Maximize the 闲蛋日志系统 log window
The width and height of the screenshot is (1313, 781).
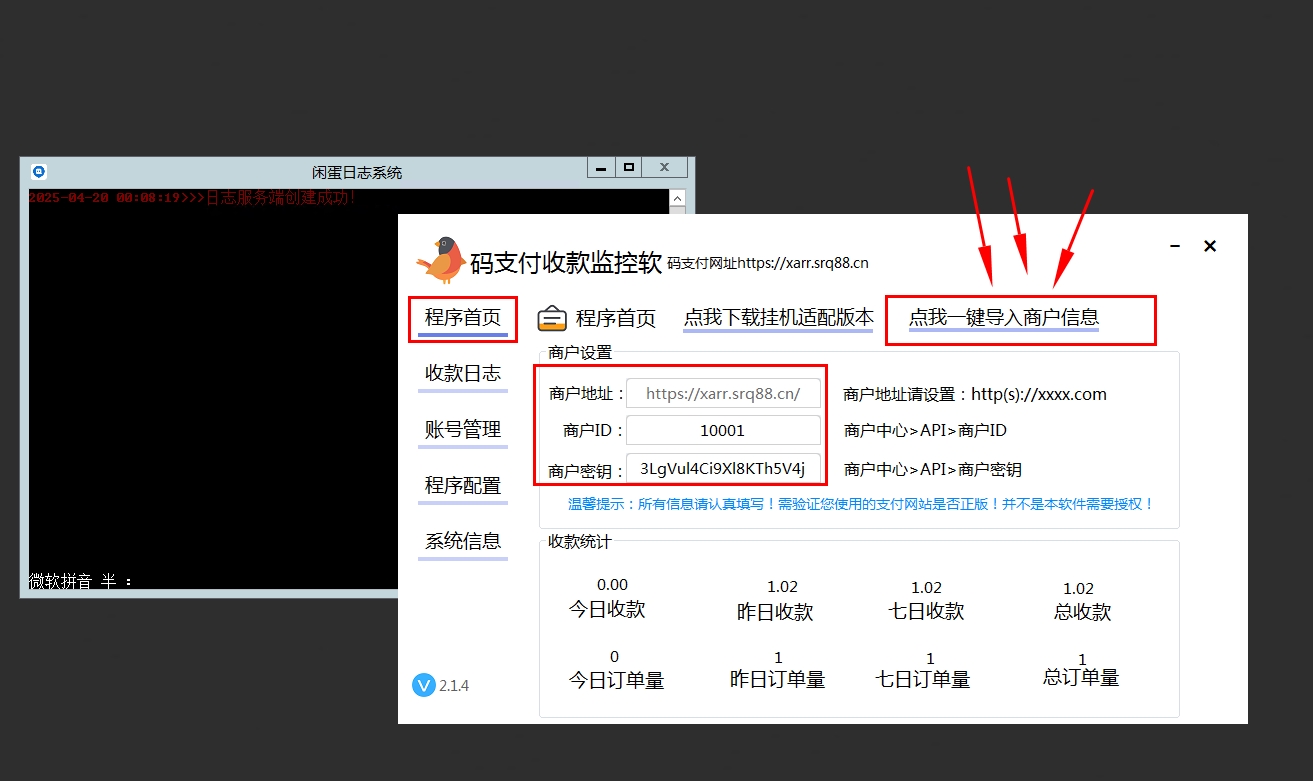point(629,168)
